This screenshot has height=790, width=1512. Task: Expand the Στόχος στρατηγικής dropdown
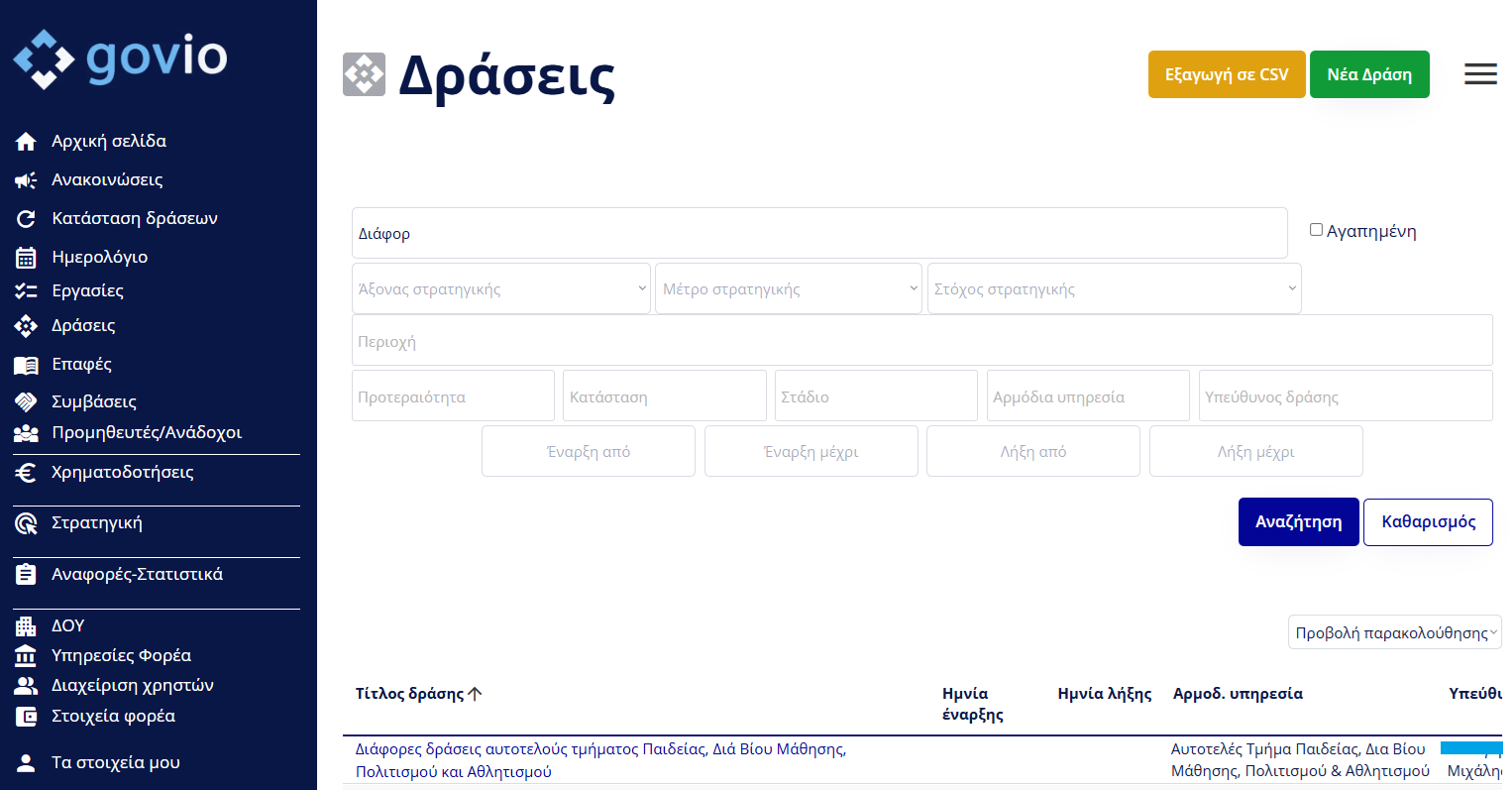tap(1114, 288)
